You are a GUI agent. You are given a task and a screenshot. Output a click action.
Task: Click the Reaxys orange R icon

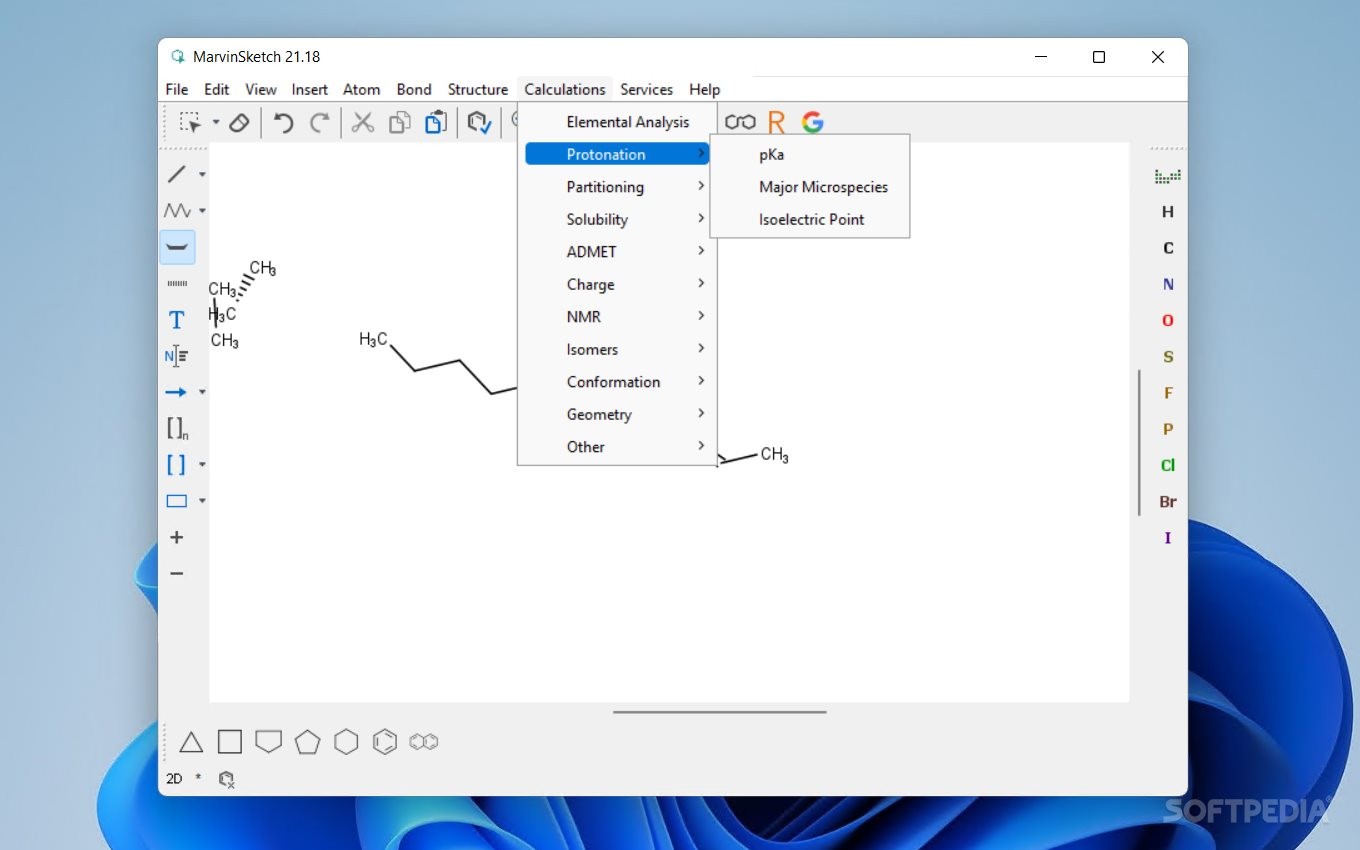coord(777,122)
